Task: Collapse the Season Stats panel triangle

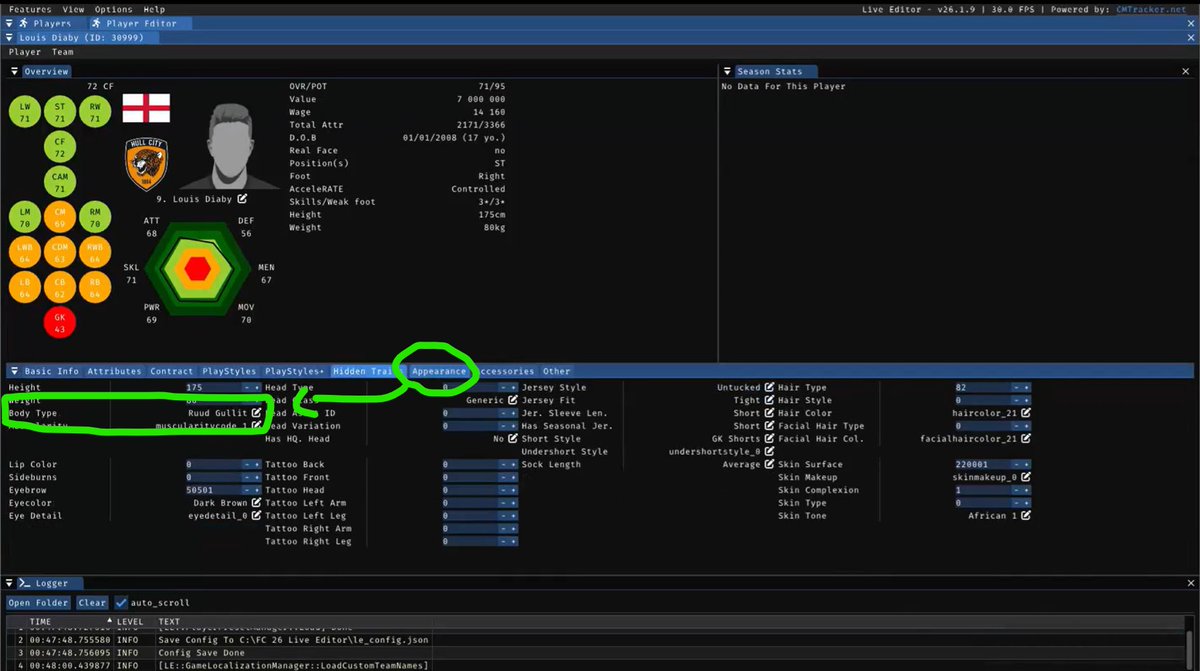Action: pyautogui.click(x=727, y=72)
